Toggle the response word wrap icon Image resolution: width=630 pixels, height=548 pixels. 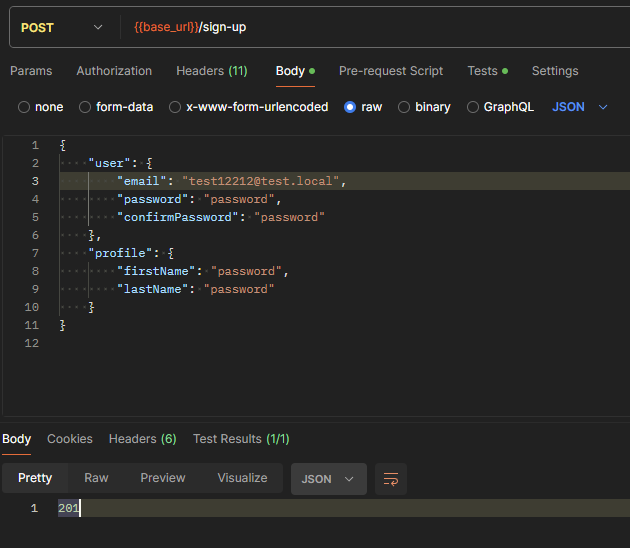coord(391,479)
